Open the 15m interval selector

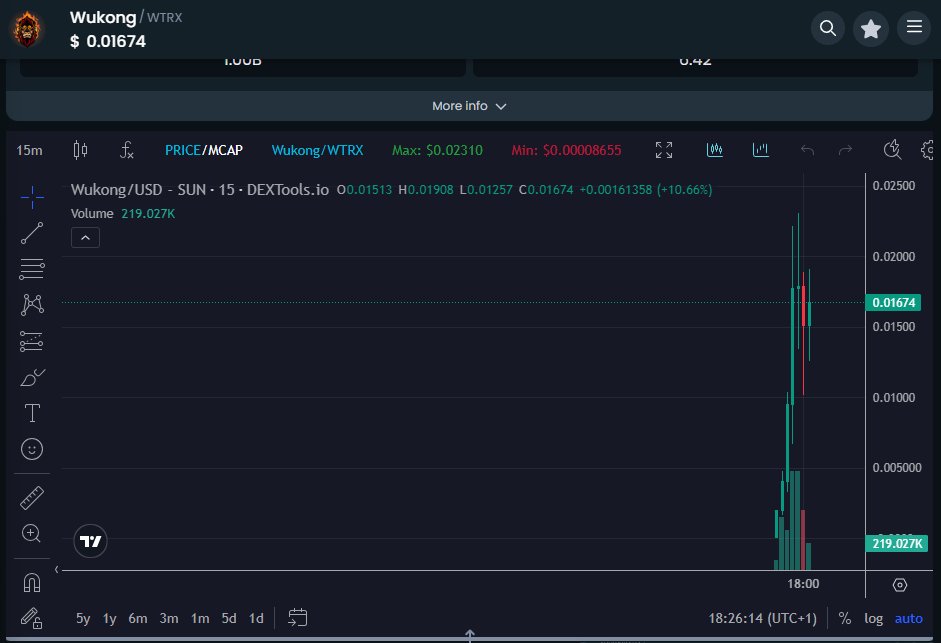click(29, 150)
